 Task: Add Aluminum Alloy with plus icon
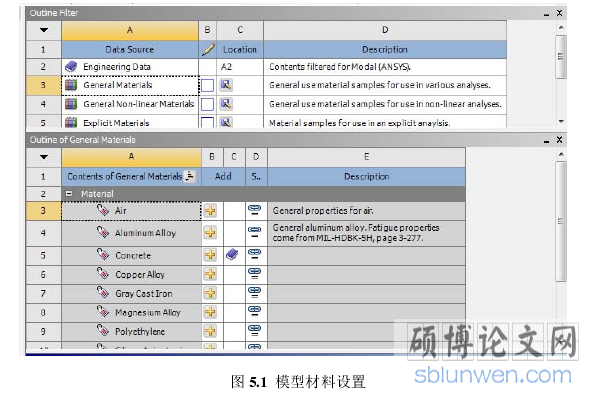pos(210,233)
